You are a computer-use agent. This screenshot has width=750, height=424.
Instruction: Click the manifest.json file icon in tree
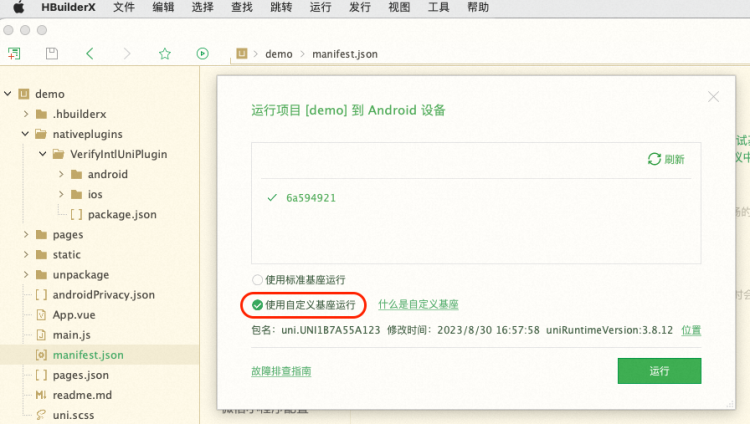pyautogui.click(x=41, y=355)
